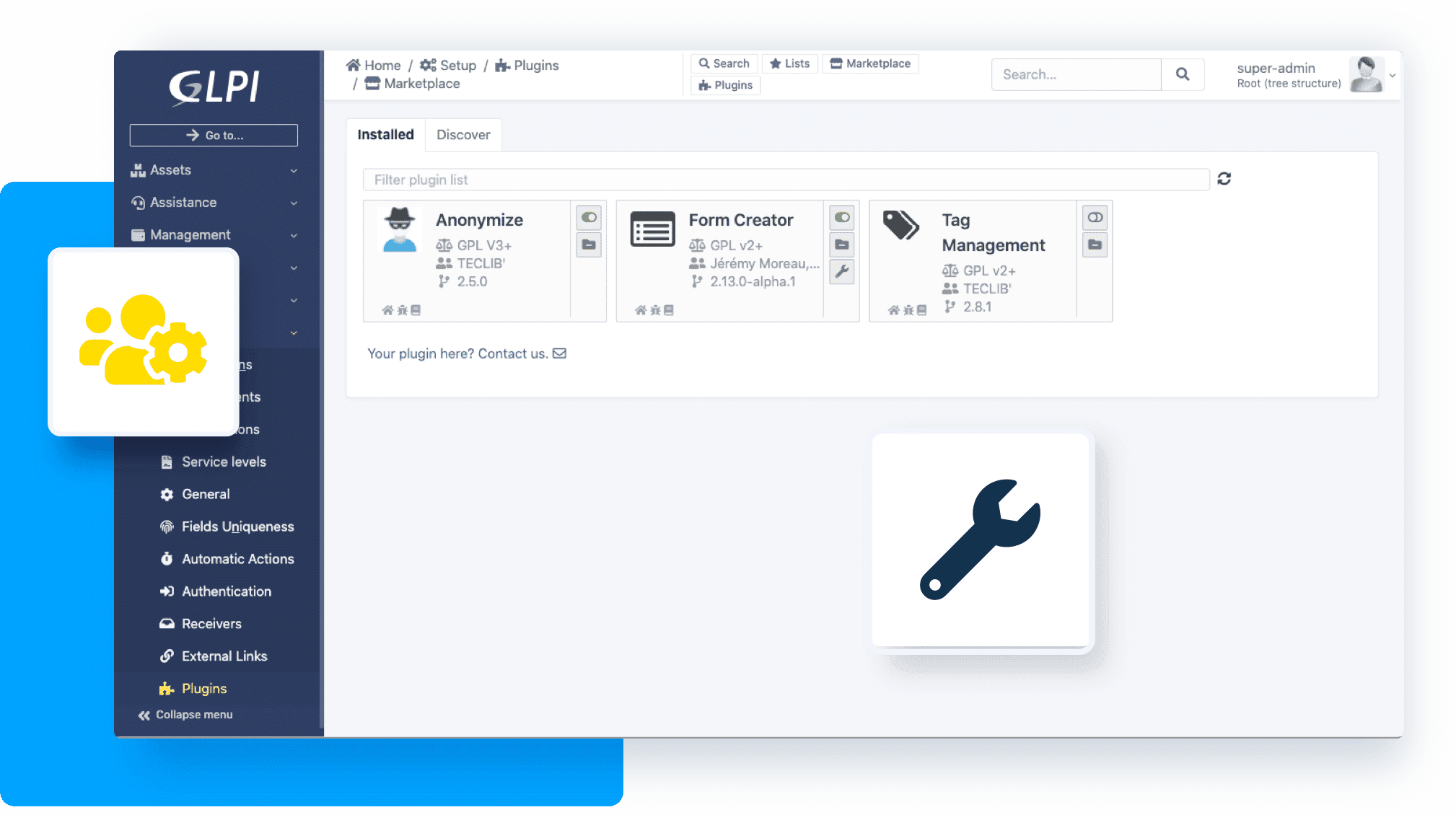Click the Form Creator bug report icon

(656, 310)
